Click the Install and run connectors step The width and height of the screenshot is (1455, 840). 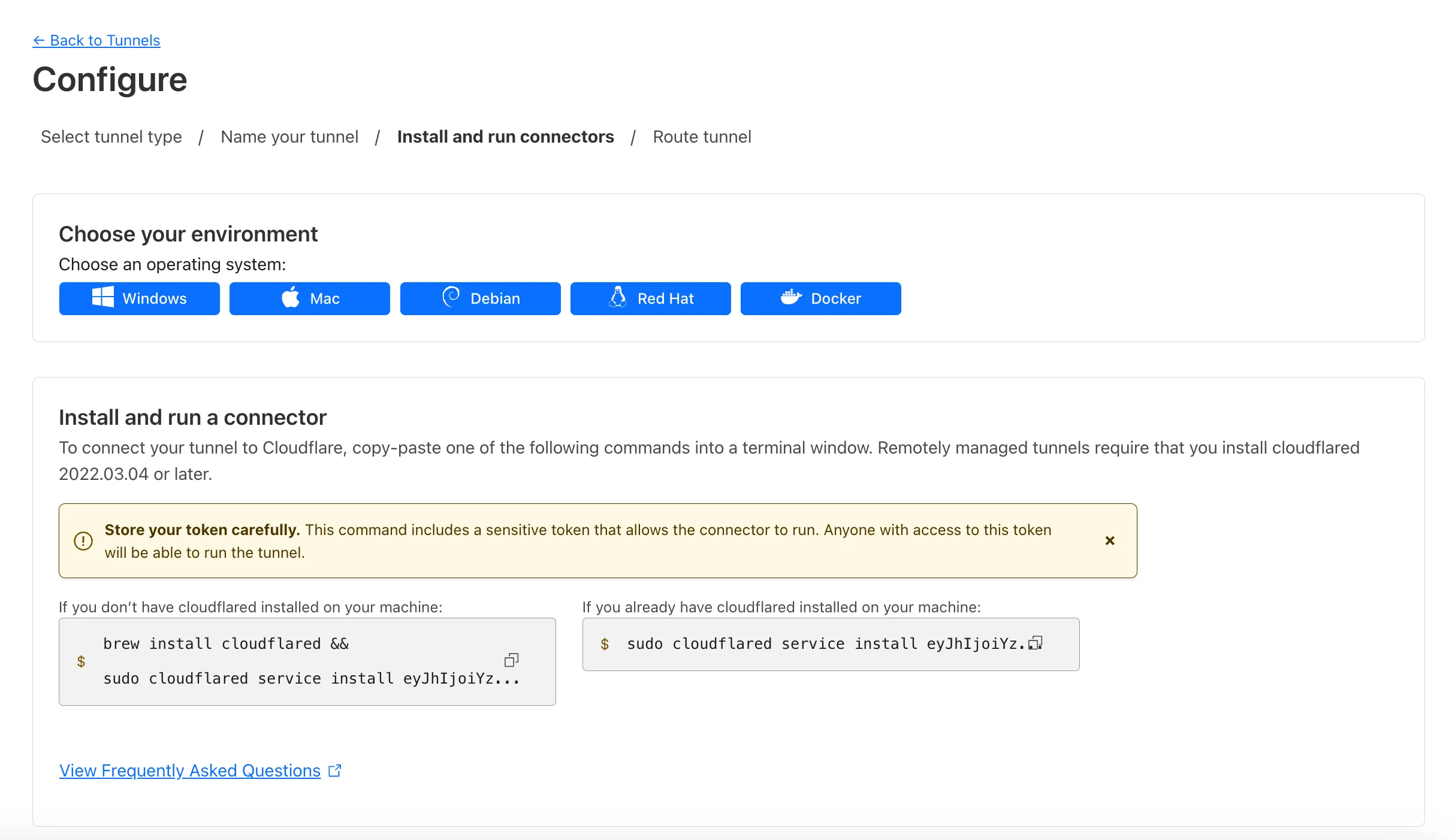coord(505,137)
